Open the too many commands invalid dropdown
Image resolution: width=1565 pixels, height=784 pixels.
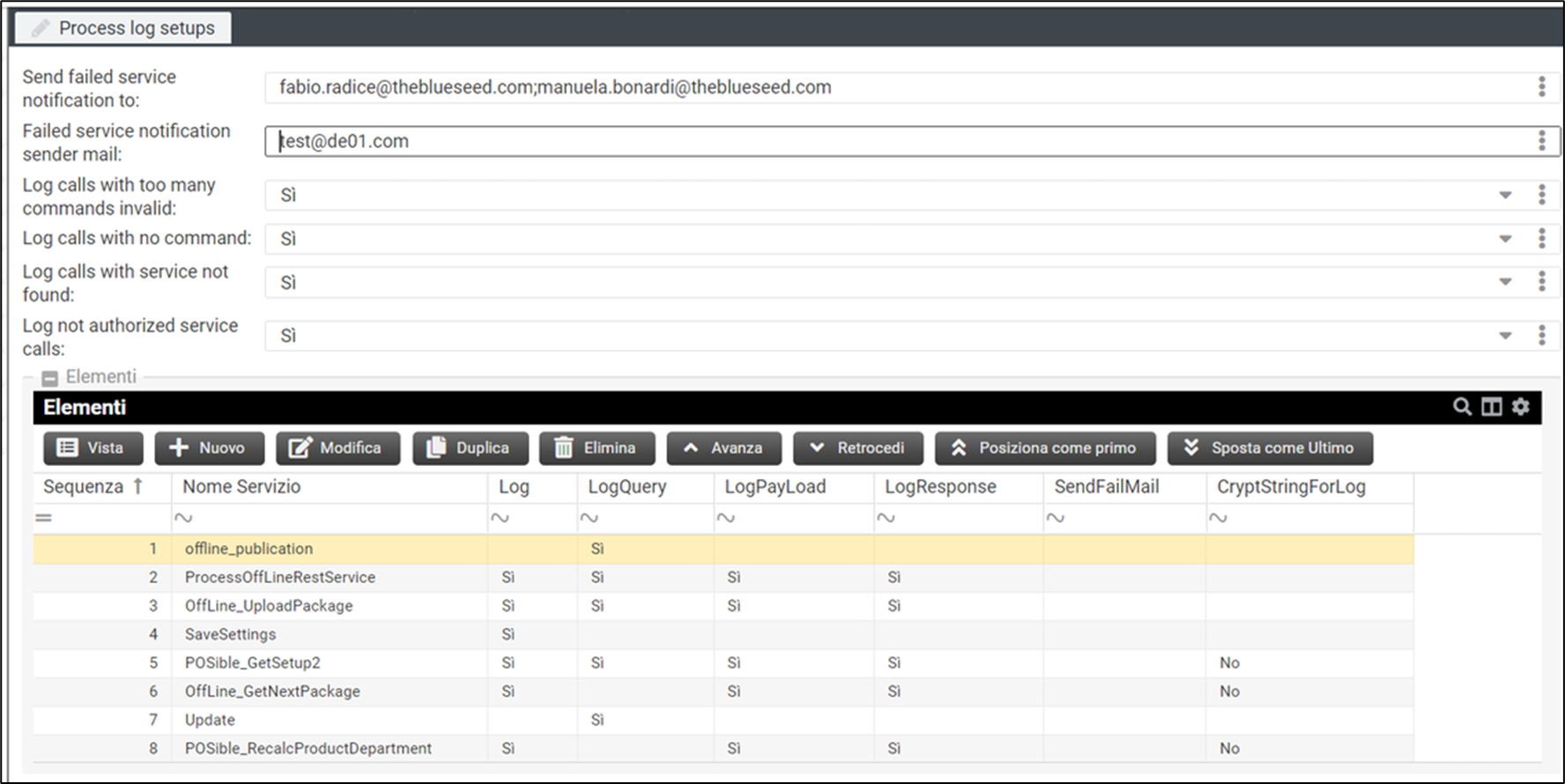(x=1505, y=195)
